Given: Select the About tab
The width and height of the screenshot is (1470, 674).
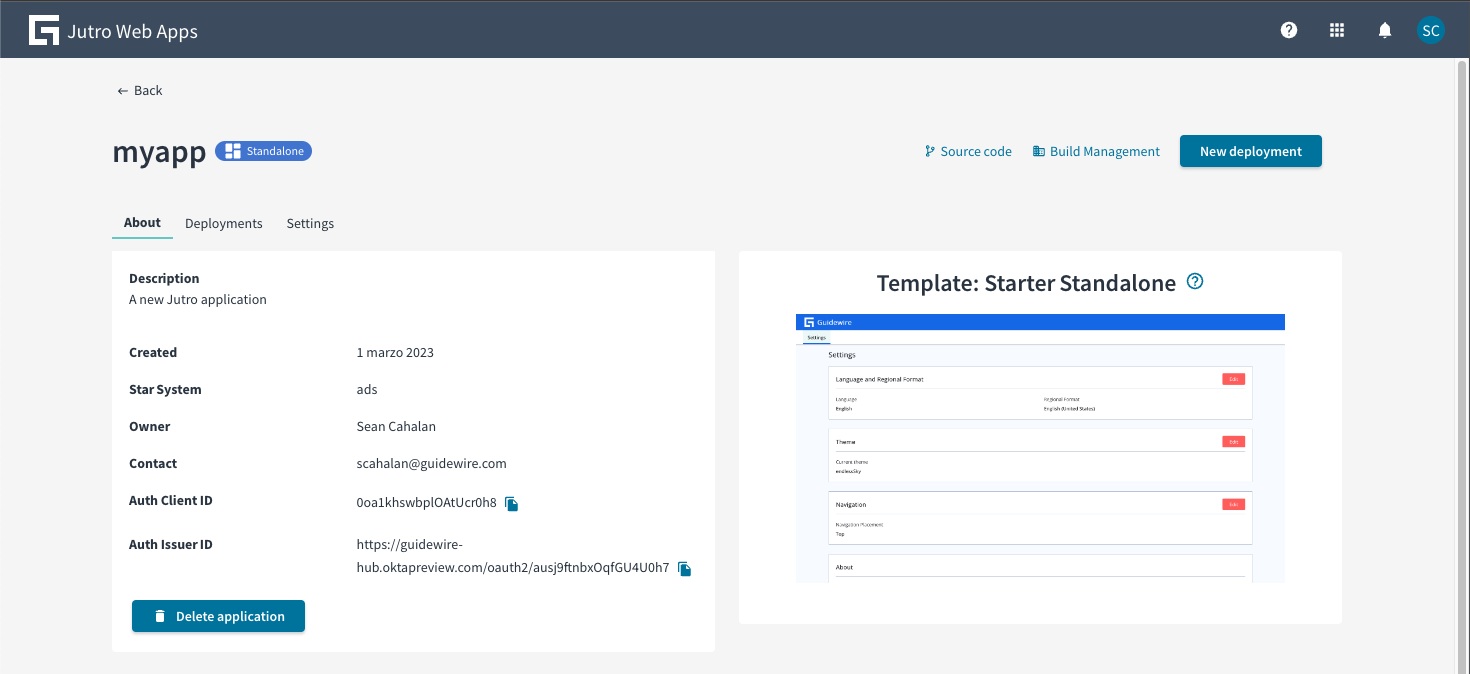Looking at the screenshot, I should pos(142,223).
